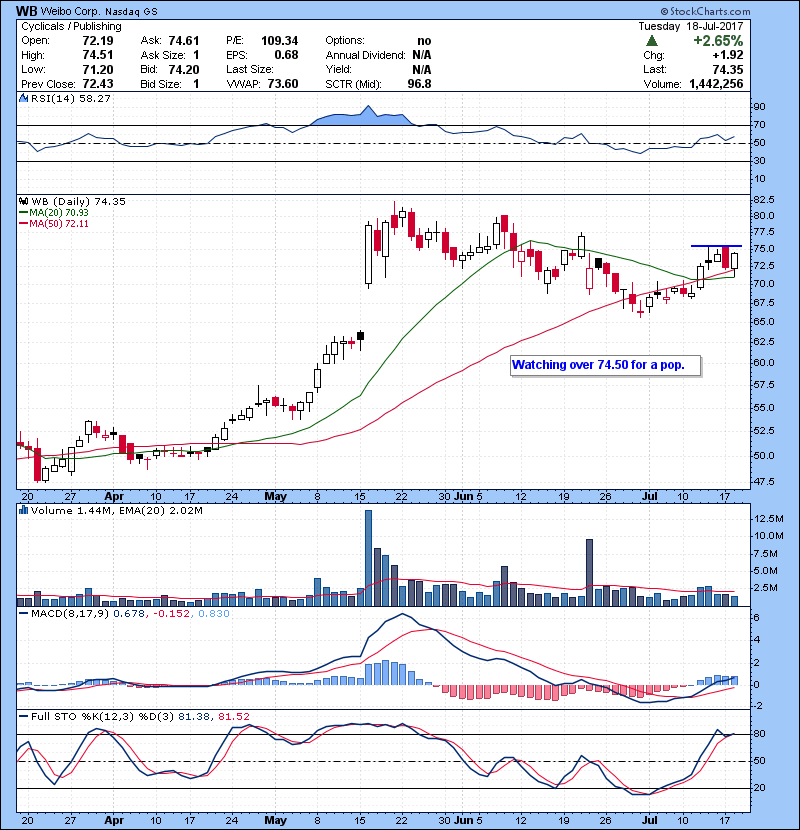Viewport: 800px width, 830px height.
Task: Click the Volume bar chart icon
Action: (x=24, y=511)
